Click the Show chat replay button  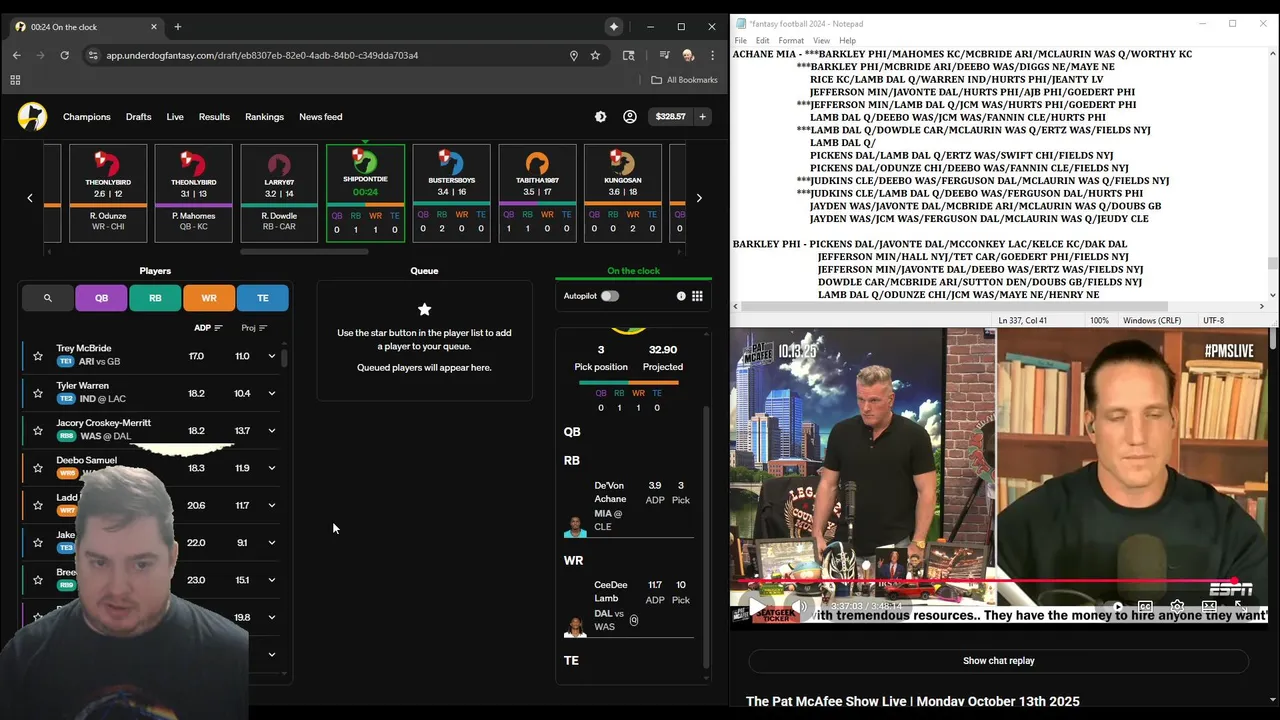(x=998, y=661)
